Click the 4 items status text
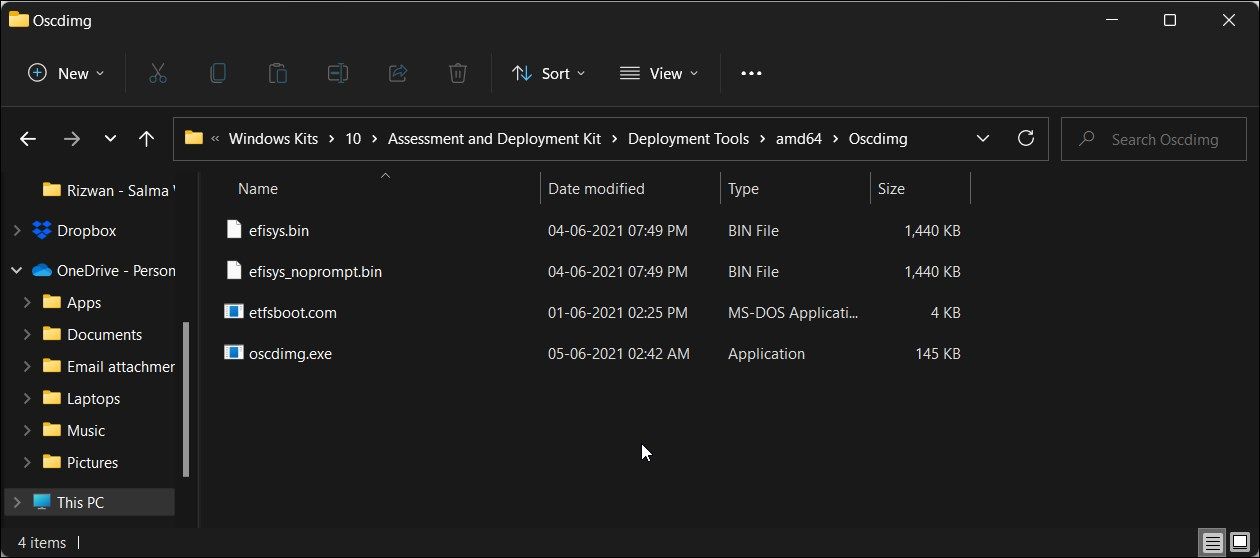 click(x=42, y=543)
